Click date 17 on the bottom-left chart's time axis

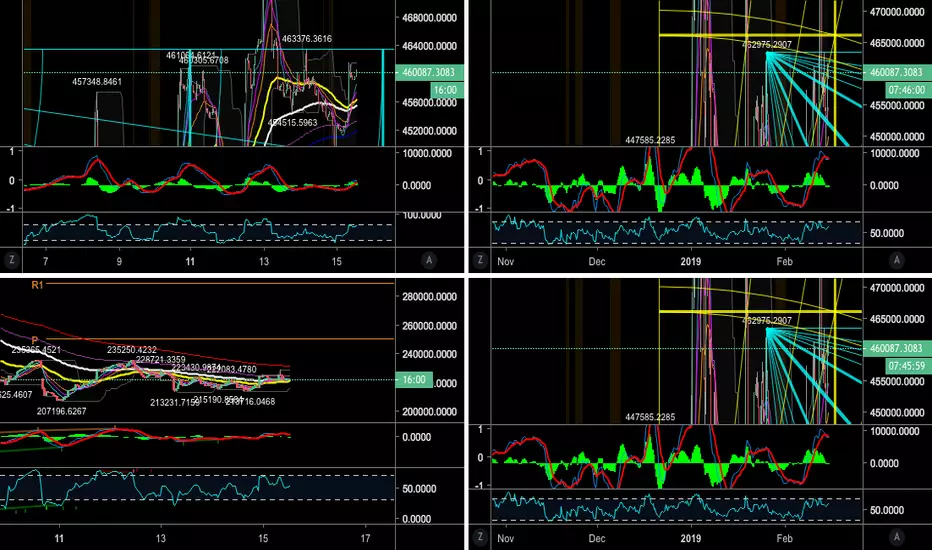[365, 538]
